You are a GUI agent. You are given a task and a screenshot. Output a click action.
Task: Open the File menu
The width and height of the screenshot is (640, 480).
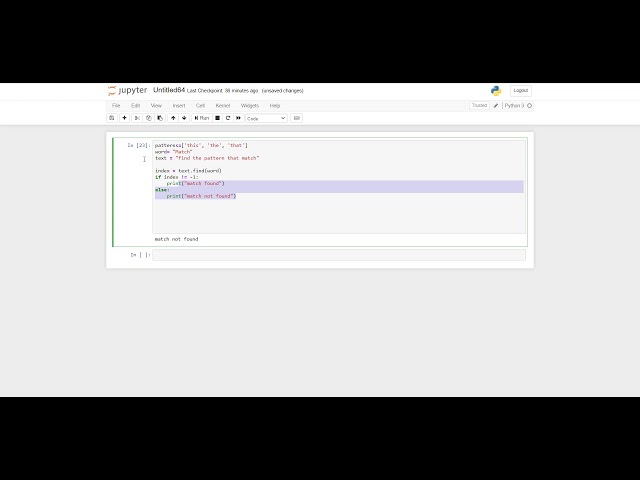[116, 106]
